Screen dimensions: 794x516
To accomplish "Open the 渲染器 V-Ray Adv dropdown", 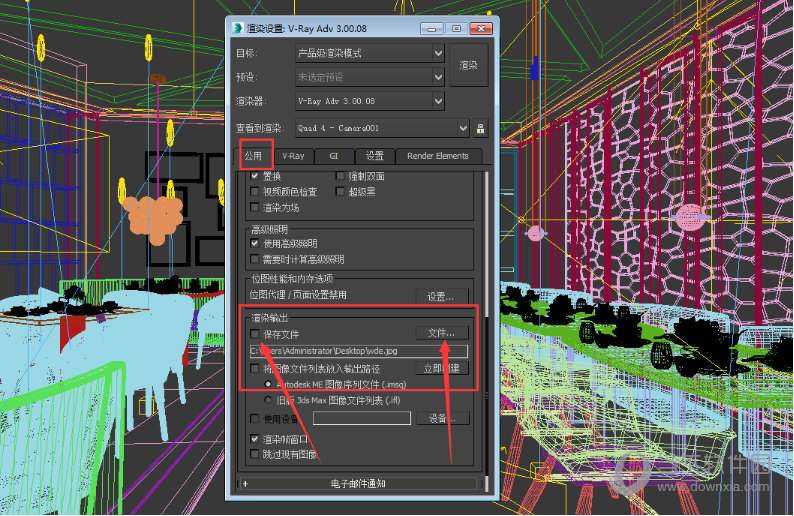I will [370, 101].
